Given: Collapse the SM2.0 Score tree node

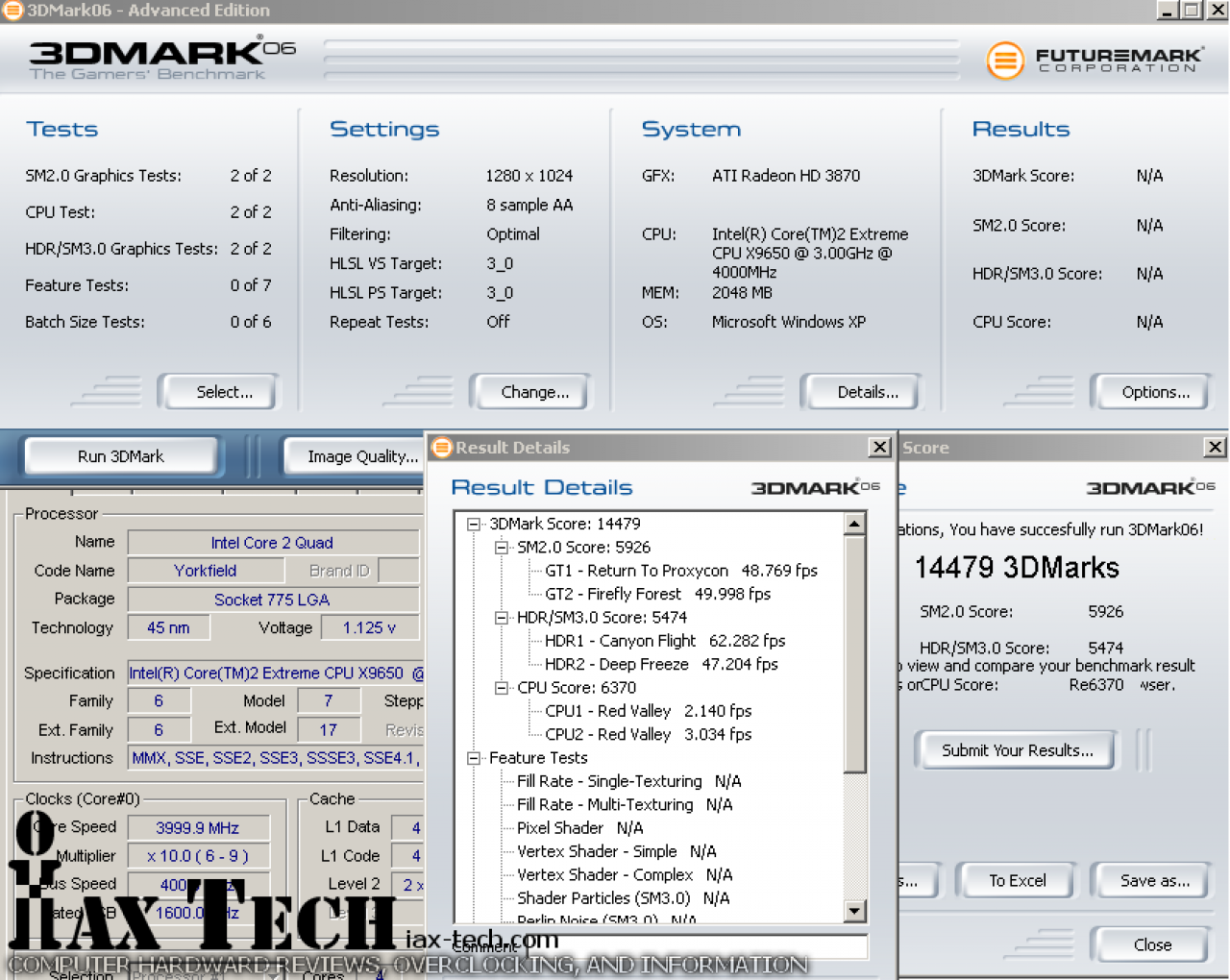Looking at the screenshot, I should click(501, 548).
